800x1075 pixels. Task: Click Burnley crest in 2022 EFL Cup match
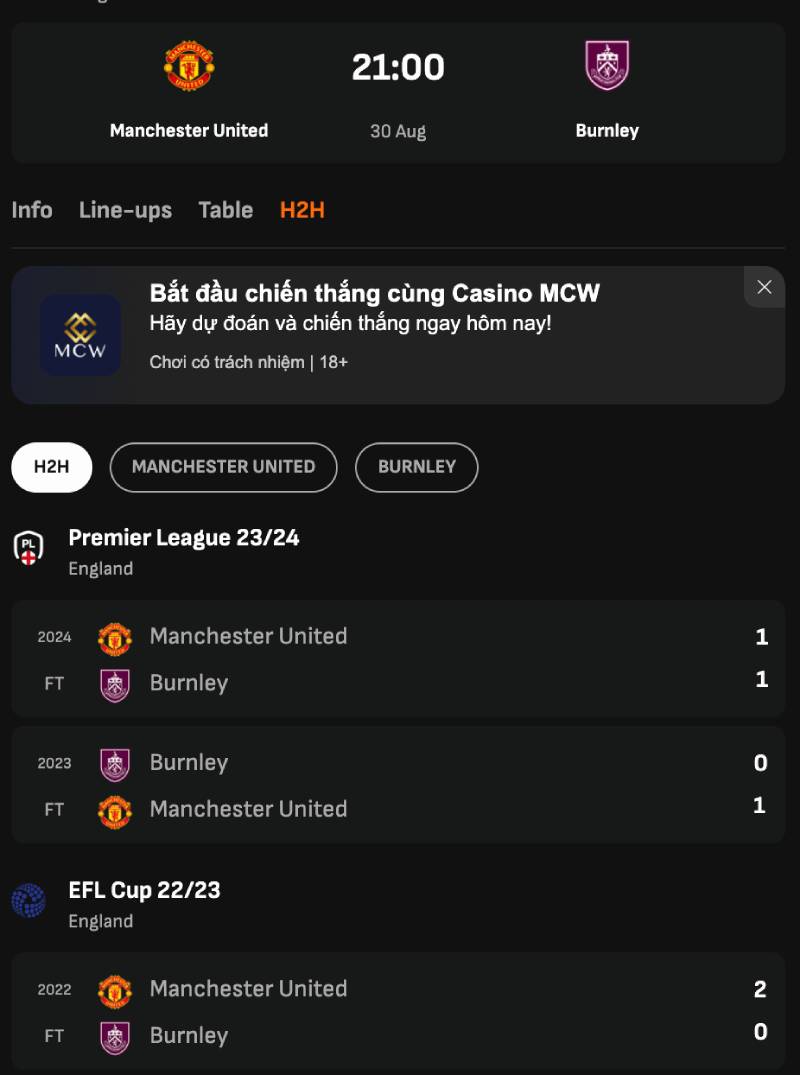click(x=115, y=1037)
